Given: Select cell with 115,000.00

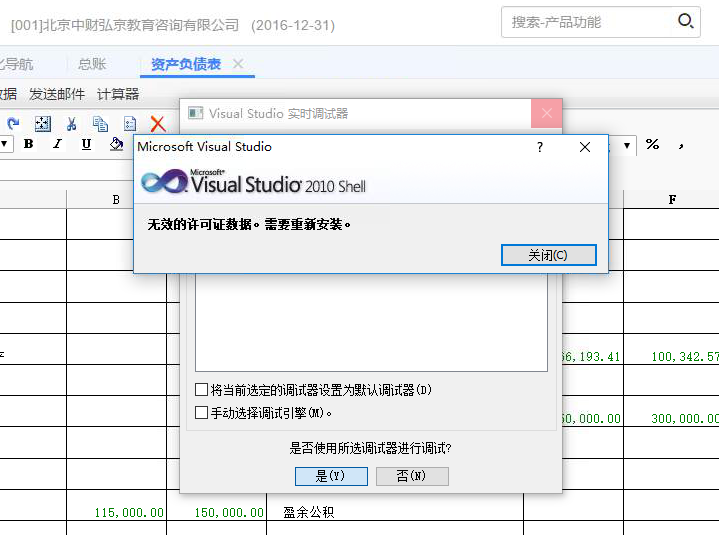Looking at the screenshot, I should pos(116,505).
